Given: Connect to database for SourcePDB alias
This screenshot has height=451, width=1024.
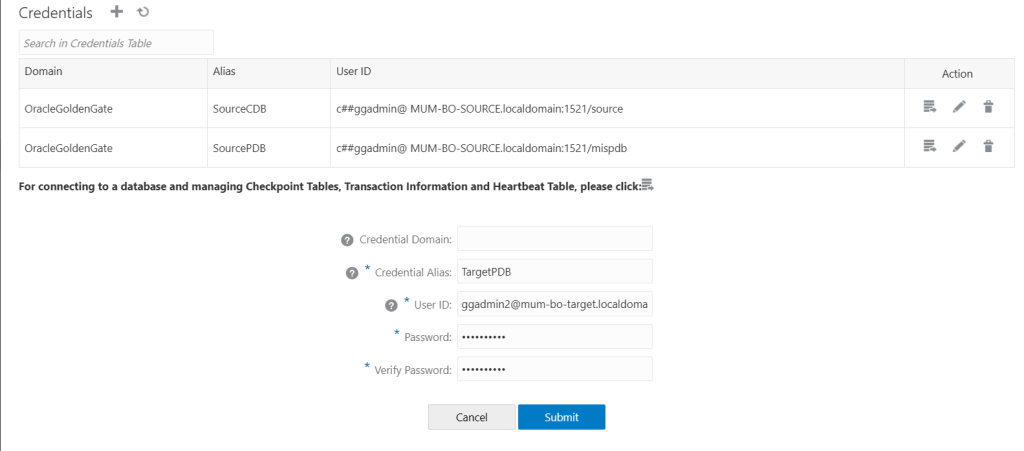Looking at the screenshot, I should (x=929, y=147).
